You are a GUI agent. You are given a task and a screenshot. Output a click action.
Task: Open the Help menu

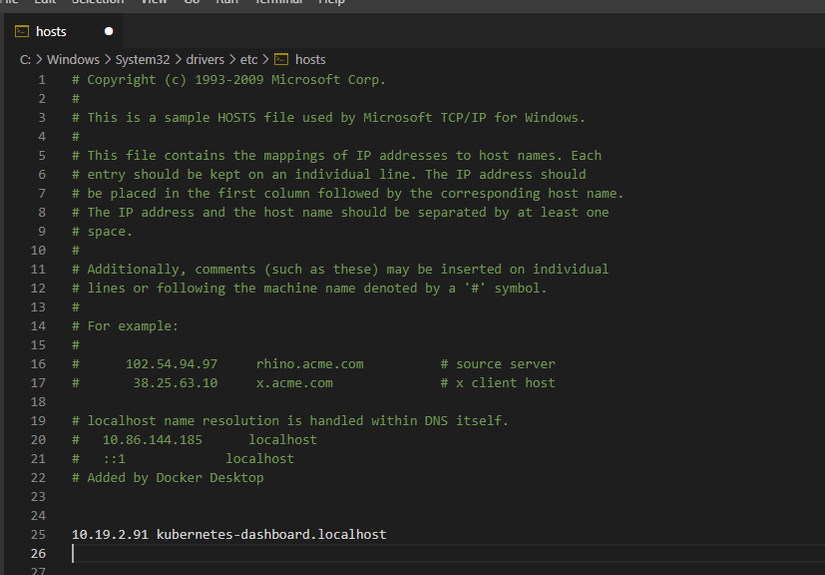coord(331,2)
